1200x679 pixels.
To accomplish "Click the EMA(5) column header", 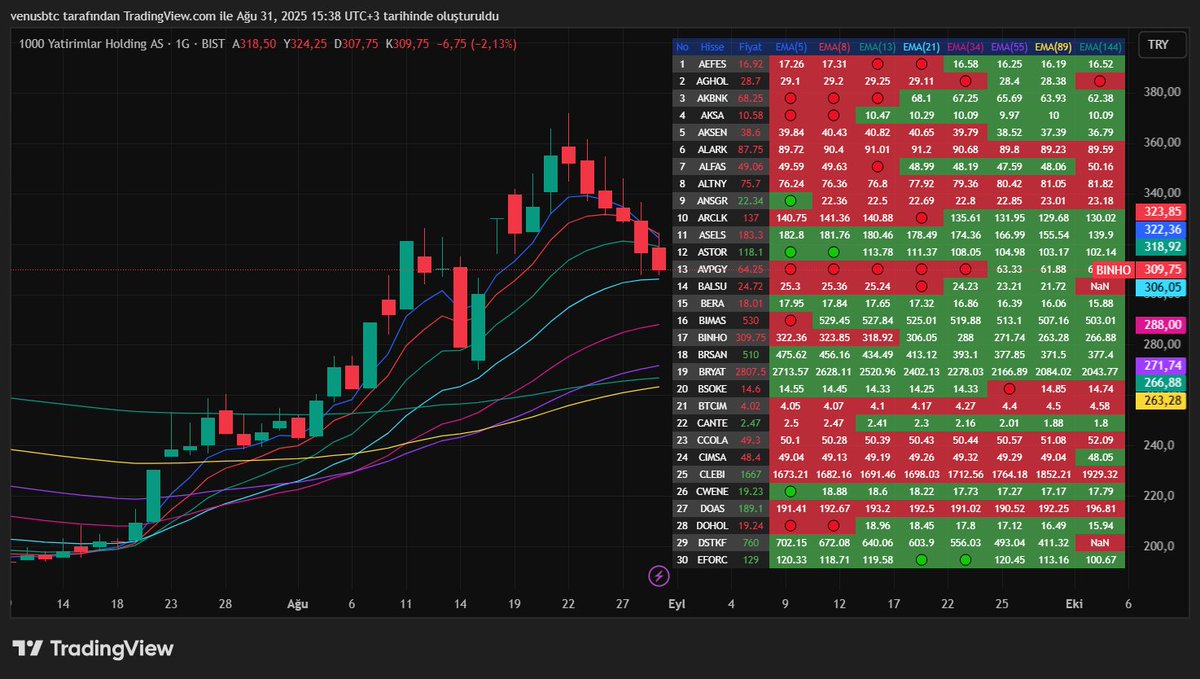I will [x=790, y=46].
